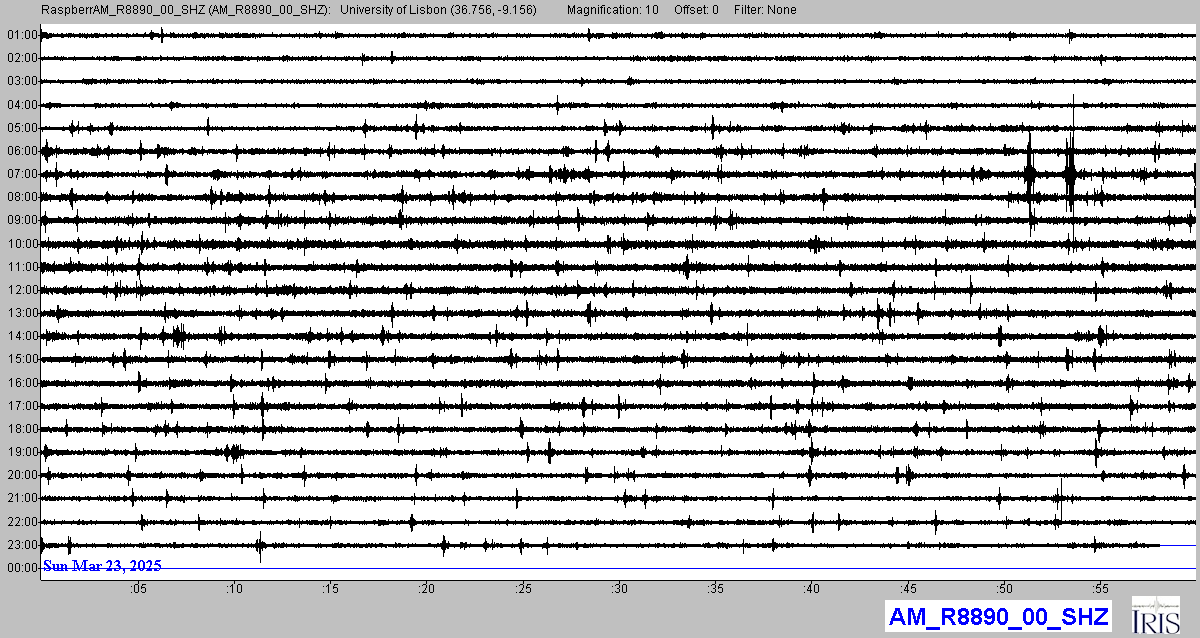Click the 23:00 hour label
The width and height of the screenshot is (1200, 638).
[x=22, y=545]
